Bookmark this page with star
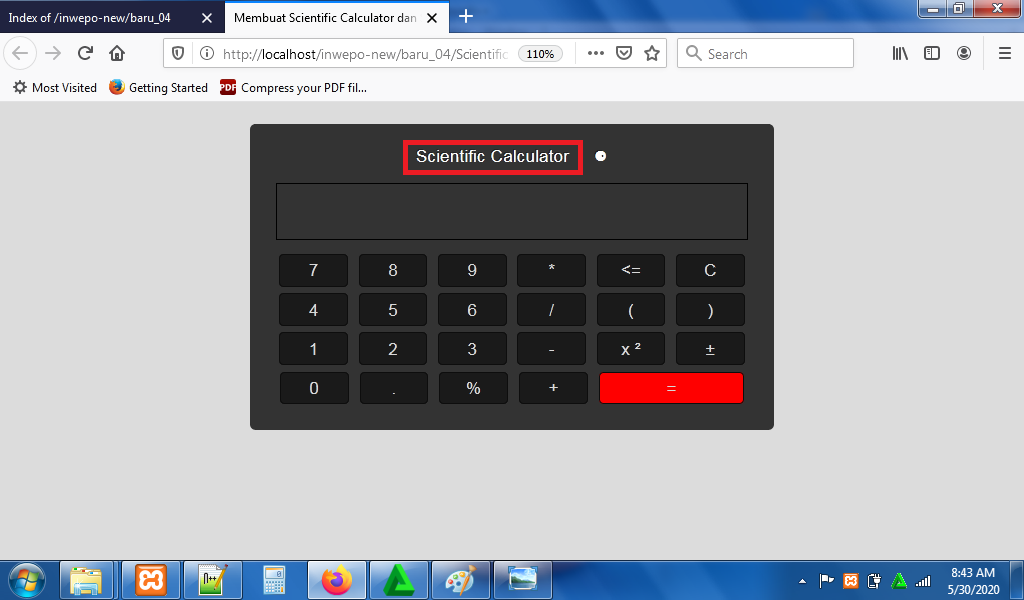This screenshot has width=1024, height=600. pyautogui.click(x=652, y=54)
